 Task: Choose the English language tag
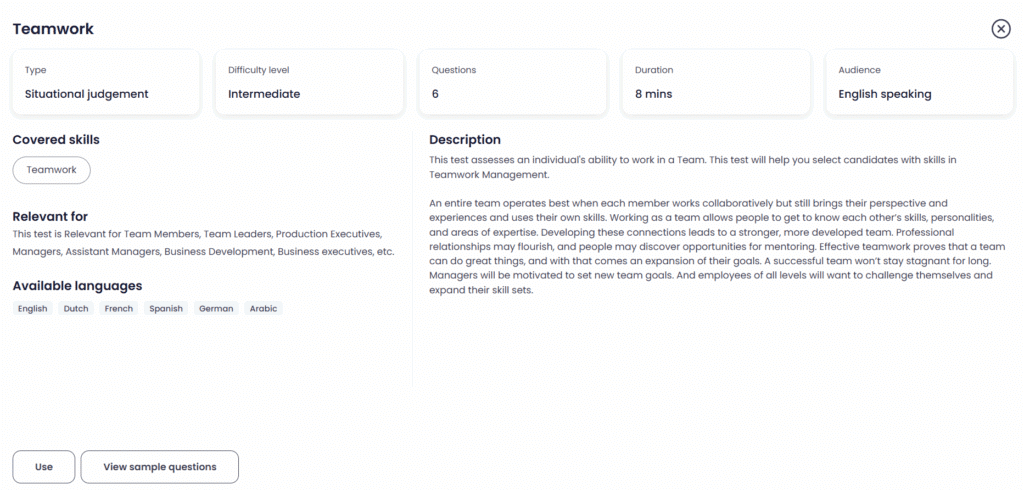[33, 308]
